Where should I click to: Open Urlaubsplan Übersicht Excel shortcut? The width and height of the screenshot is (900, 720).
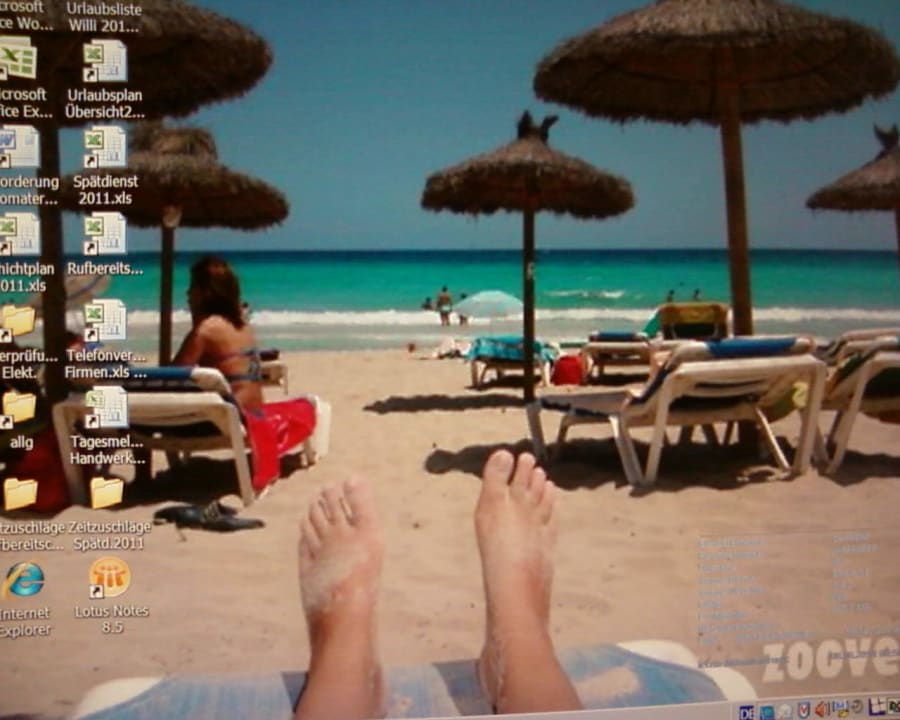[x=104, y=62]
